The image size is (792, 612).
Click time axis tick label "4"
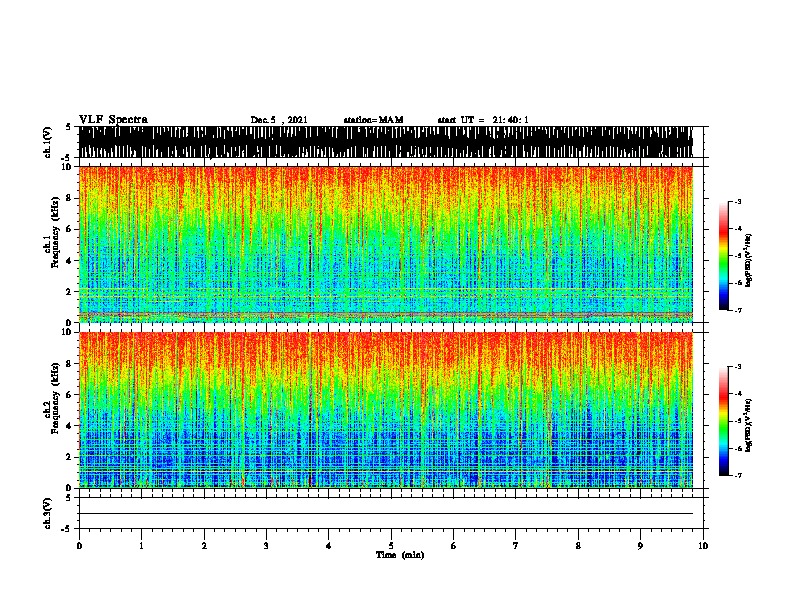click(x=329, y=546)
